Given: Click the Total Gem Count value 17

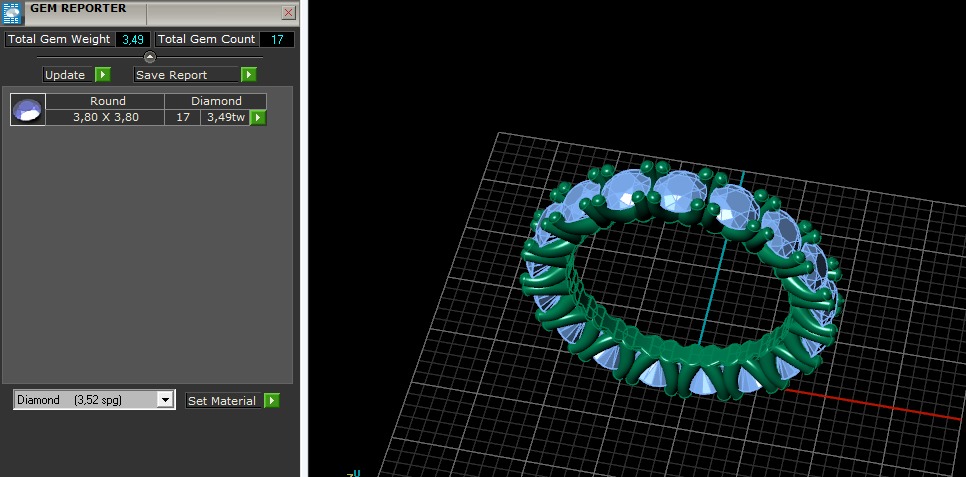Looking at the screenshot, I should (x=277, y=39).
